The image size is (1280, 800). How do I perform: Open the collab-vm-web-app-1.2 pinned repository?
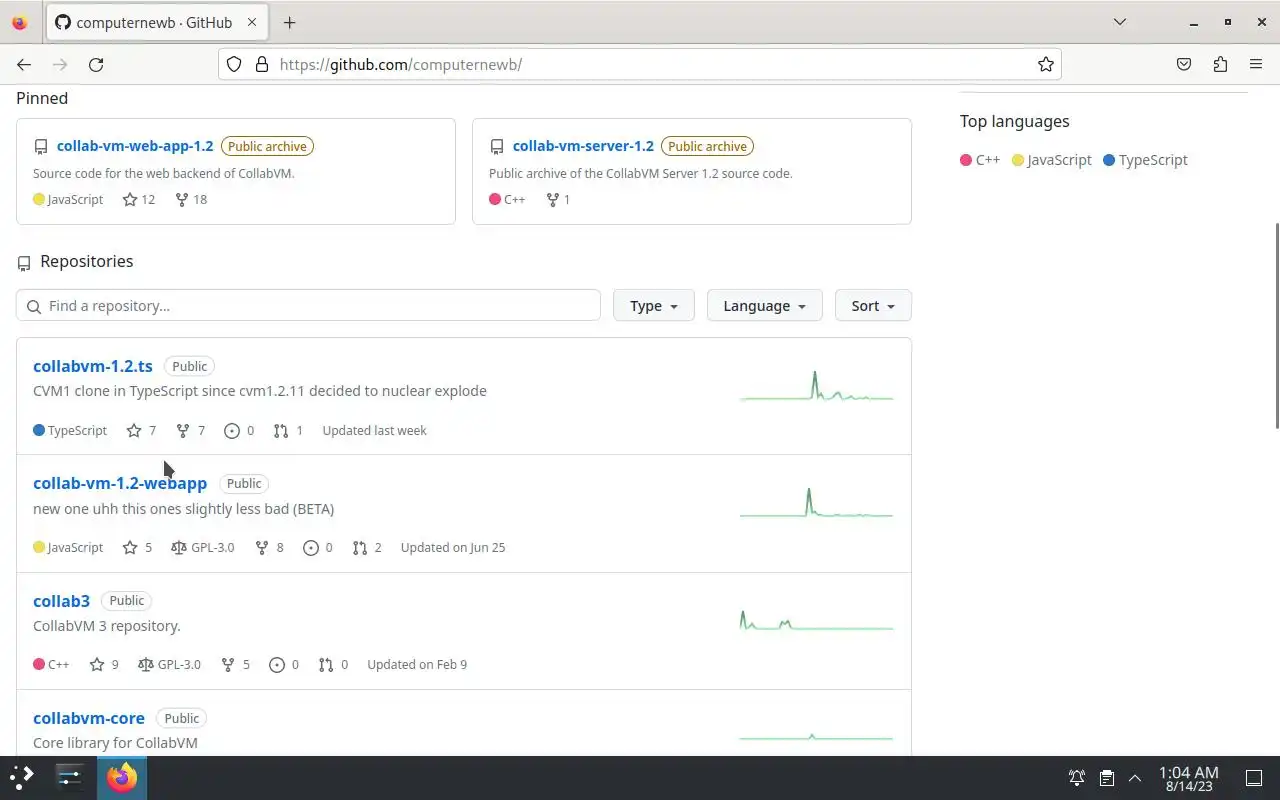(135, 146)
